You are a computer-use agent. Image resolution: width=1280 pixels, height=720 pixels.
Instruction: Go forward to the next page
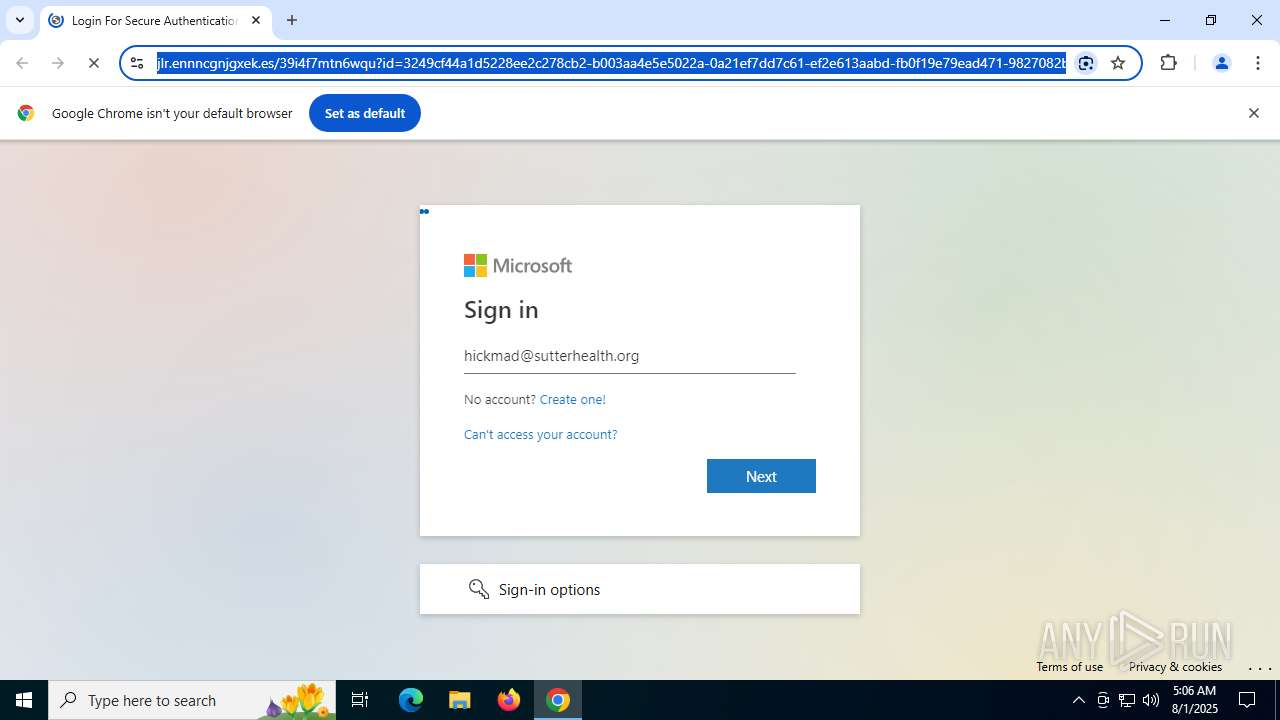pyautogui.click(x=58, y=63)
